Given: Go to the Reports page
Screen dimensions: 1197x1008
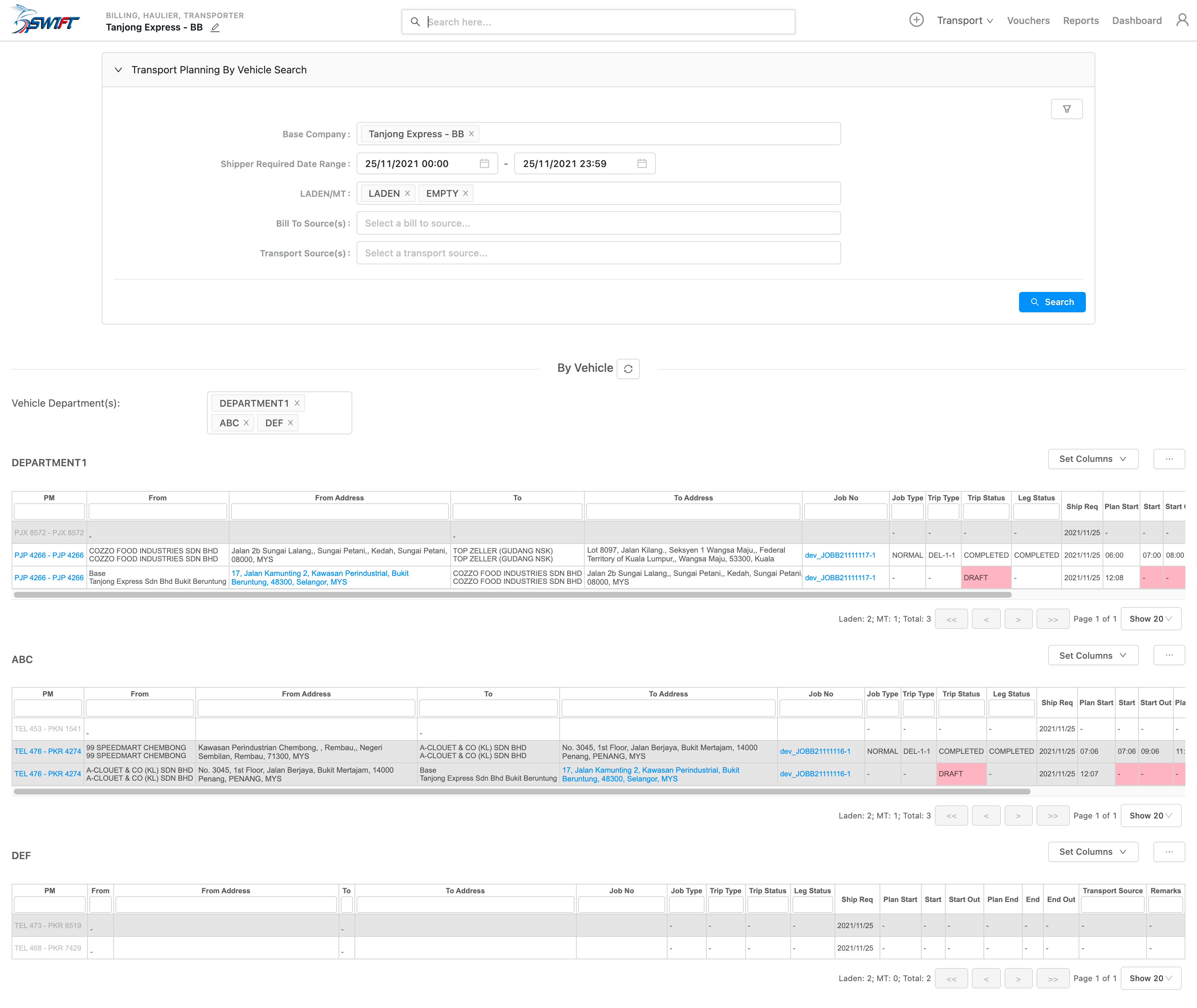Looking at the screenshot, I should pos(1080,21).
